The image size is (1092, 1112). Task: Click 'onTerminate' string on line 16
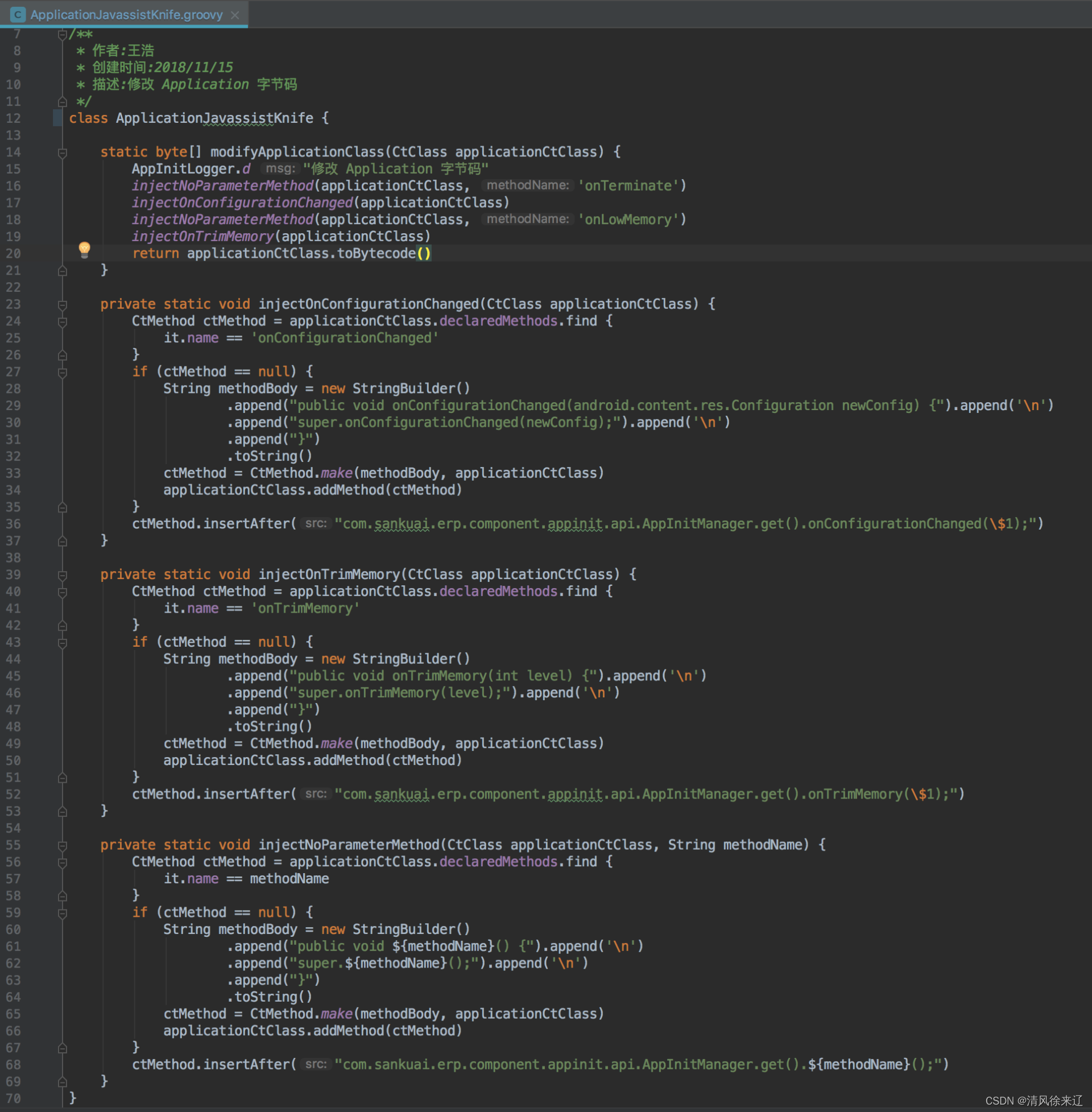click(628, 186)
